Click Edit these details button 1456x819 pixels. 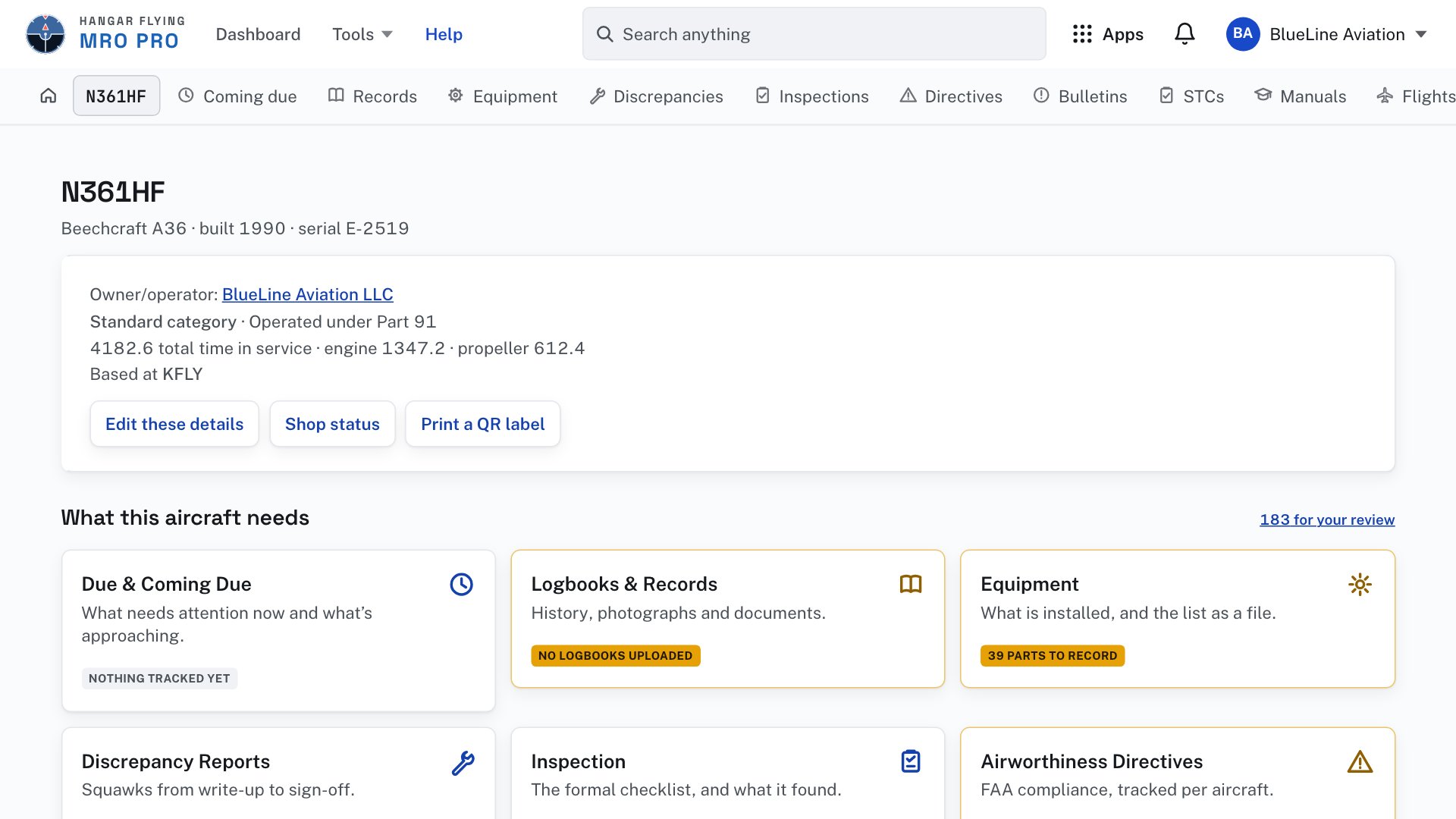pos(174,424)
